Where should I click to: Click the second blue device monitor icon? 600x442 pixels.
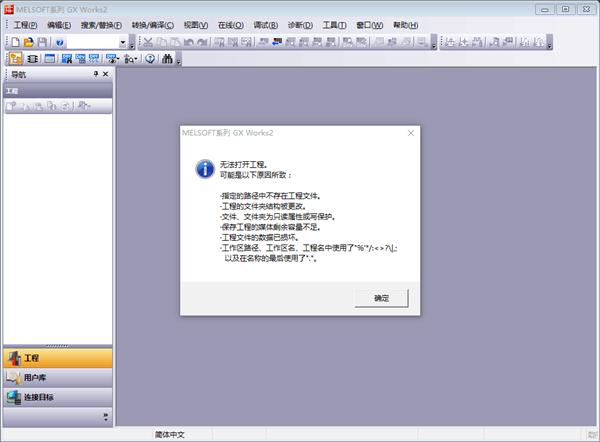[x=80, y=59]
